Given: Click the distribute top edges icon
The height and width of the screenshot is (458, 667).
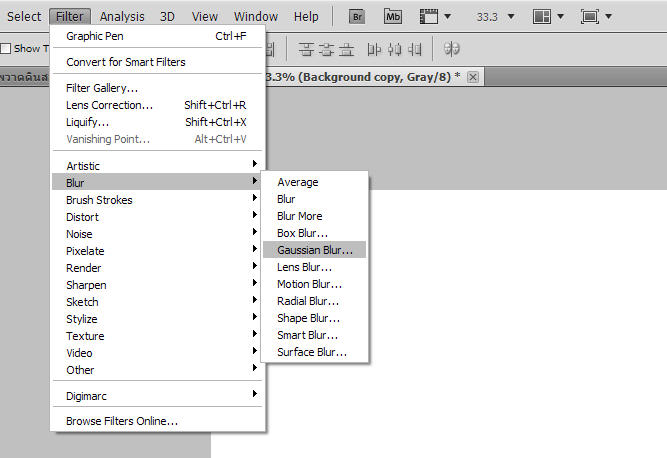Looking at the screenshot, I should (x=306, y=48).
